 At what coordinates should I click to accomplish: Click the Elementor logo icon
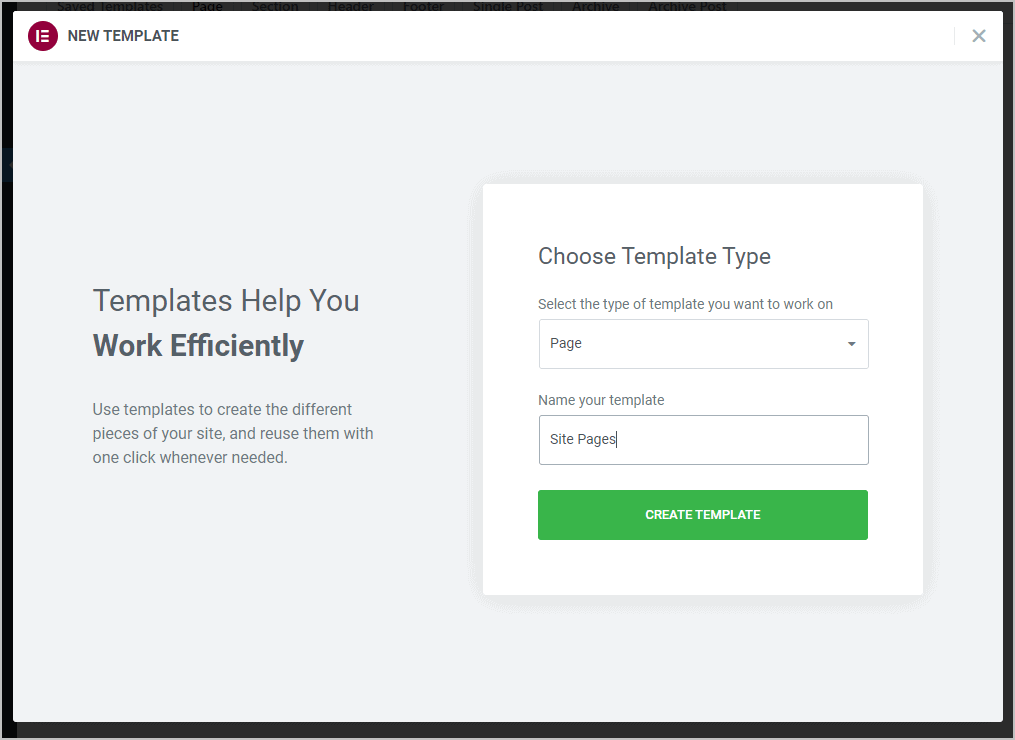[x=43, y=36]
